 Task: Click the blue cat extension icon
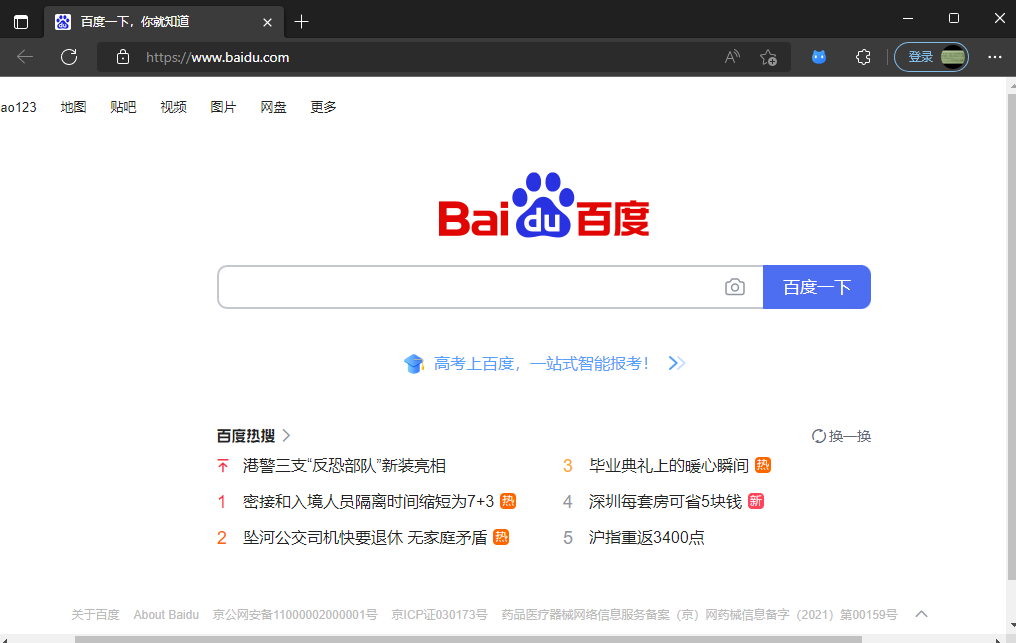coord(819,57)
